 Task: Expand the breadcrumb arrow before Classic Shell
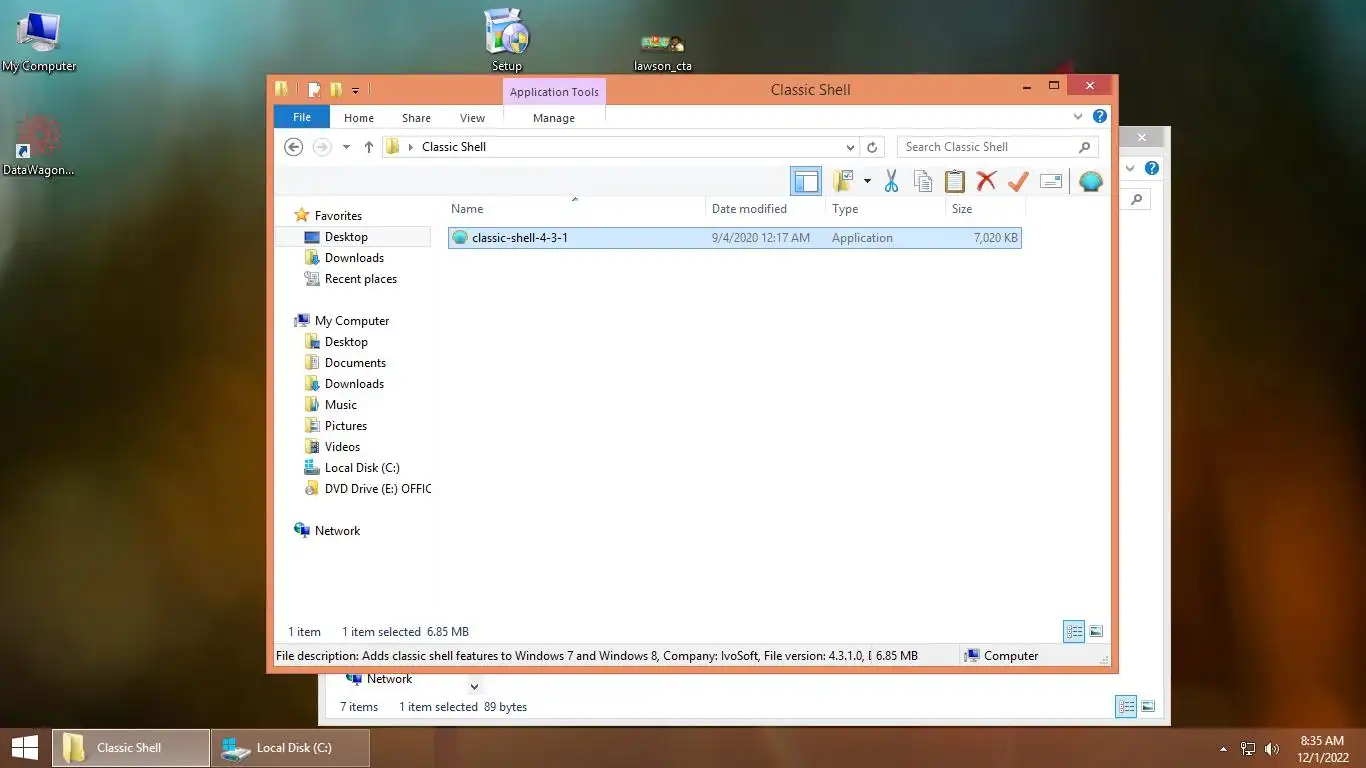[x=410, y=147]
